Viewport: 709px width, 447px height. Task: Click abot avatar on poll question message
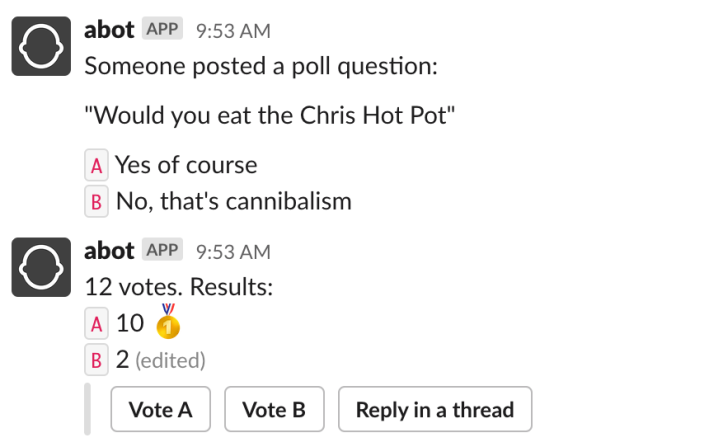point(41,46)
